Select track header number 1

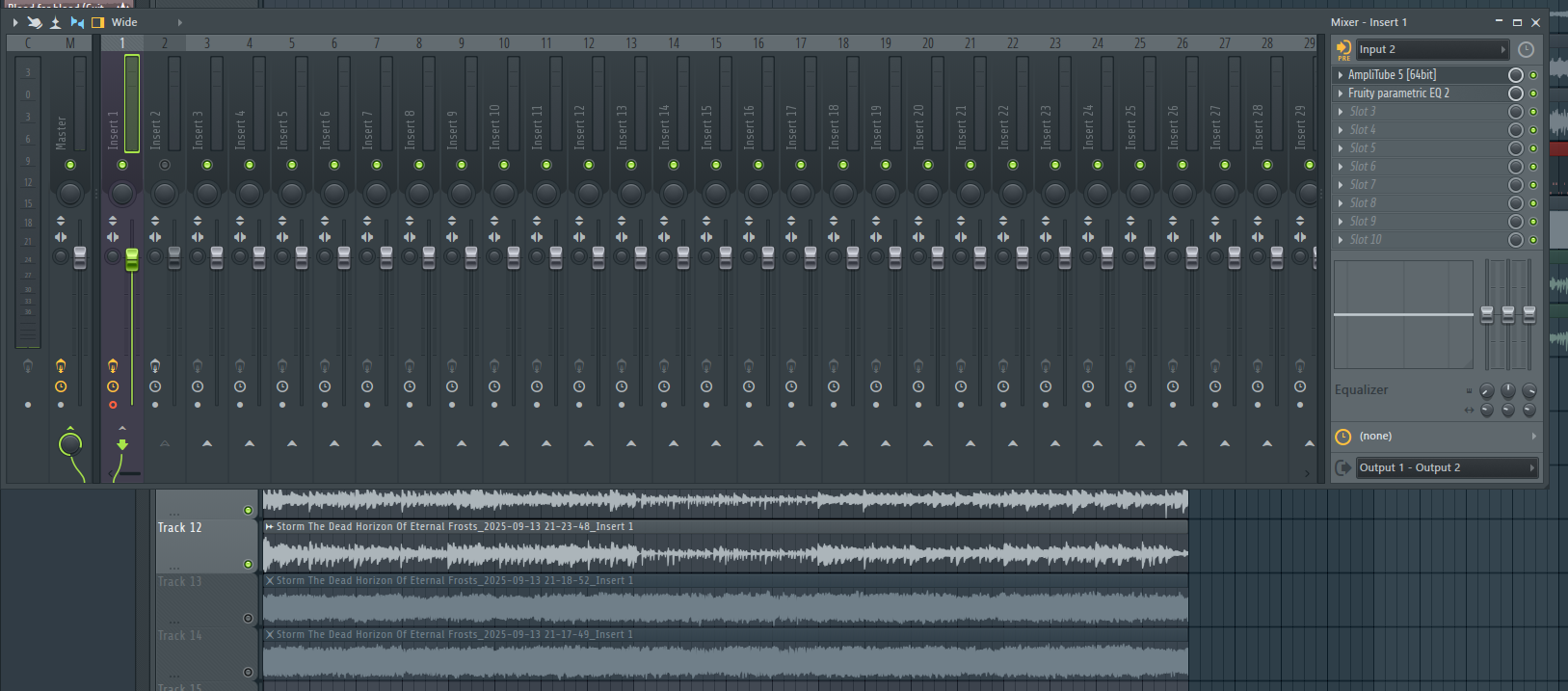[122, 43]
